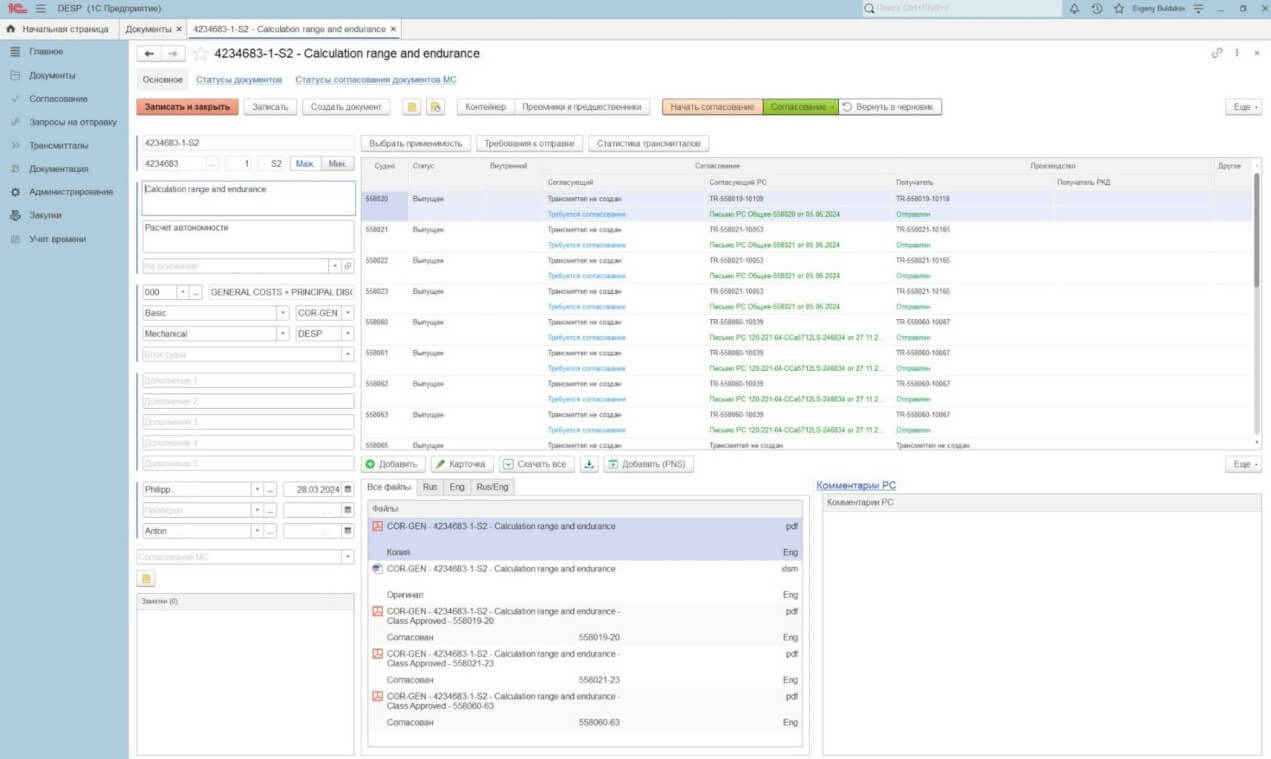Click the copy link icon
1271x759 pixels.
click(1217, 53)
